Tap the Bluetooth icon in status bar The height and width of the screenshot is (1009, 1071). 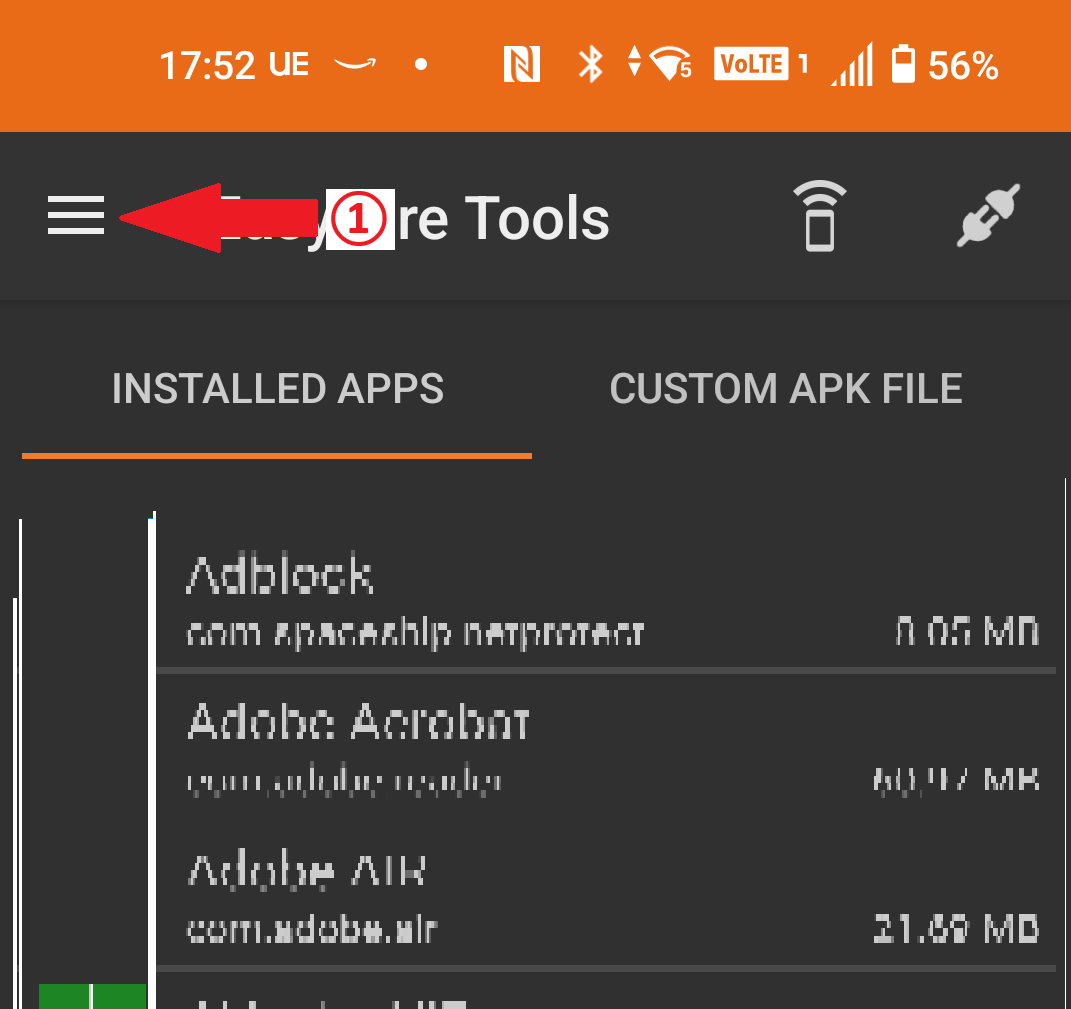pos(590,64)
